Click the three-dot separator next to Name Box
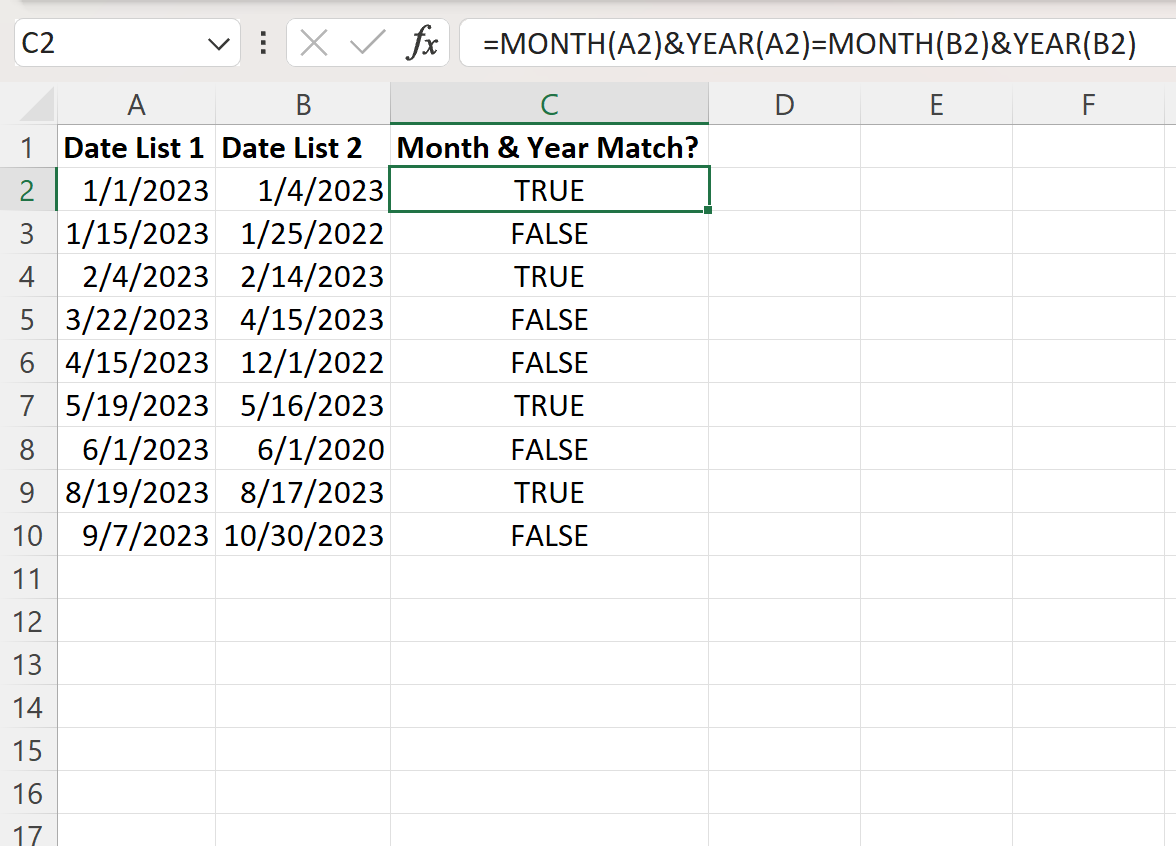Screen dimensions: 1176x846 point(264,43)
